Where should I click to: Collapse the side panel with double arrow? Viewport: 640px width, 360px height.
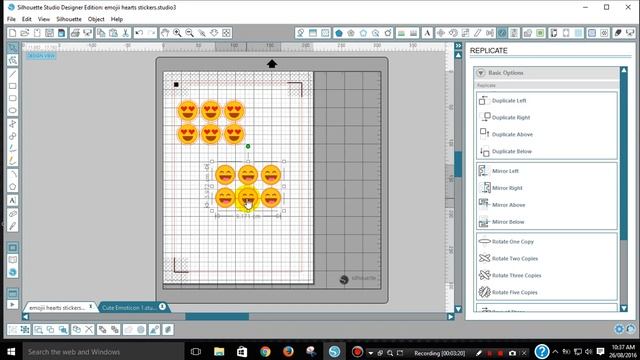(x=458, y=46)
